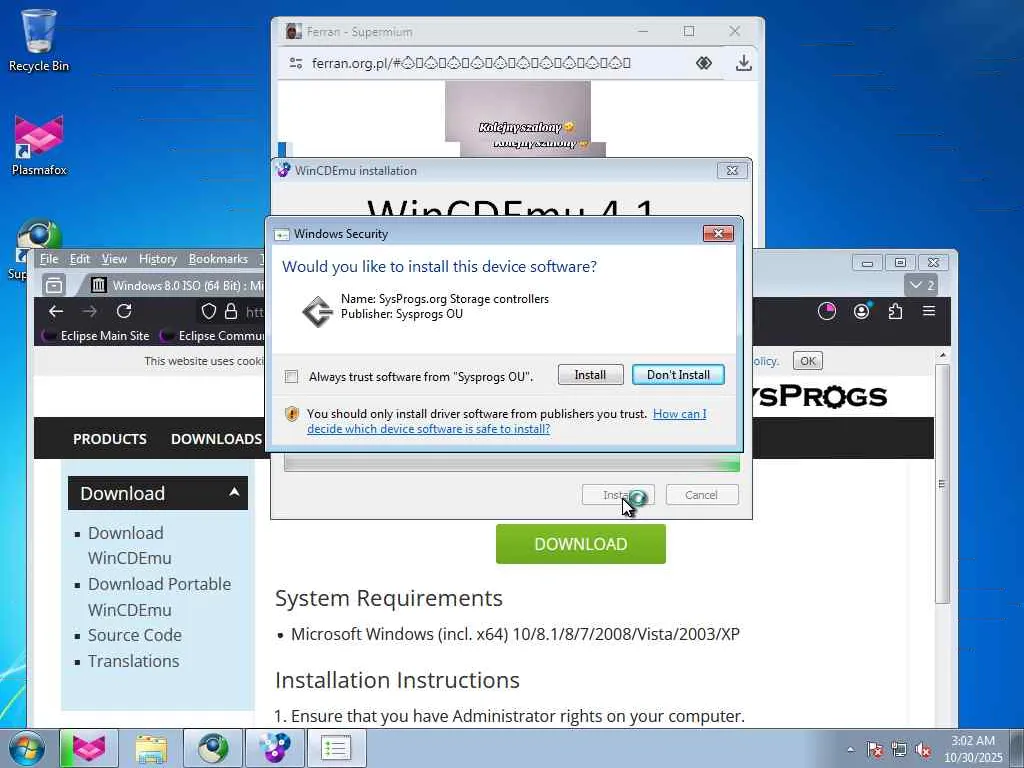Click the muted volume tray icon
Screen dimensions: 1024x768
pos(923,750)
